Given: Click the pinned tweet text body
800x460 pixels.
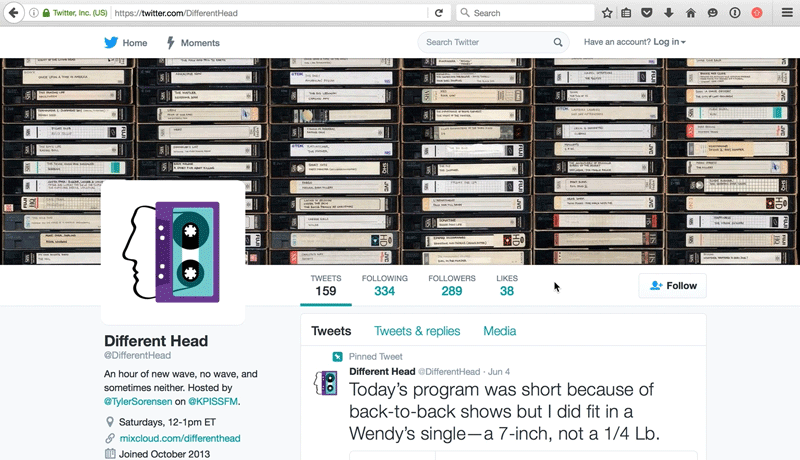Looking at the screenshot, I should pos(504,412).
